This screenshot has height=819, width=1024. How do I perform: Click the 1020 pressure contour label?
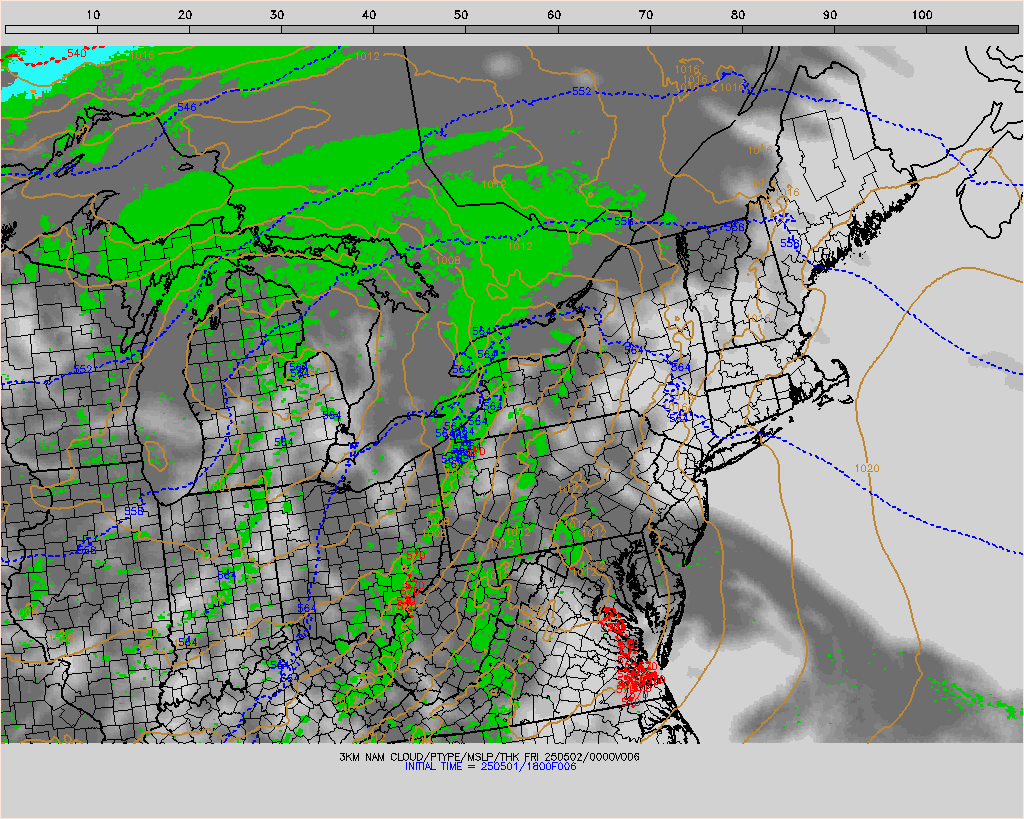(x=867, y=468)
